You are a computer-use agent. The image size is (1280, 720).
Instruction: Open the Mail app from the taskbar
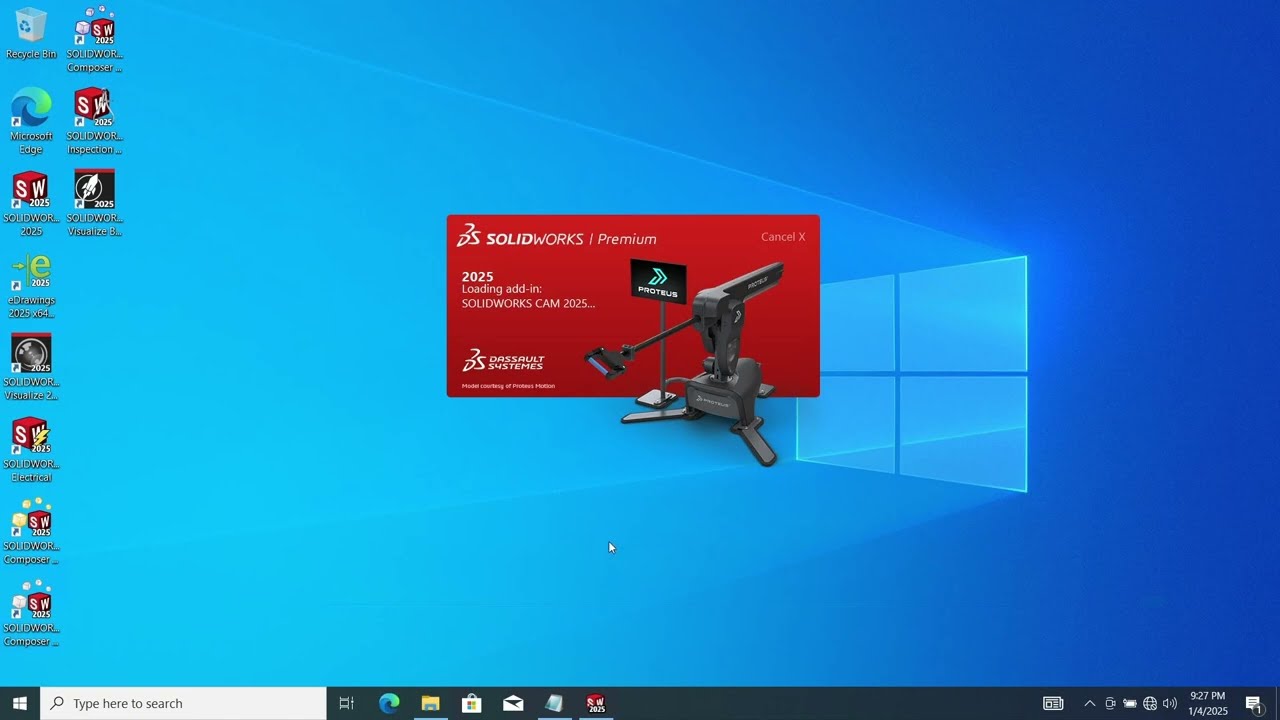[513, 703]
